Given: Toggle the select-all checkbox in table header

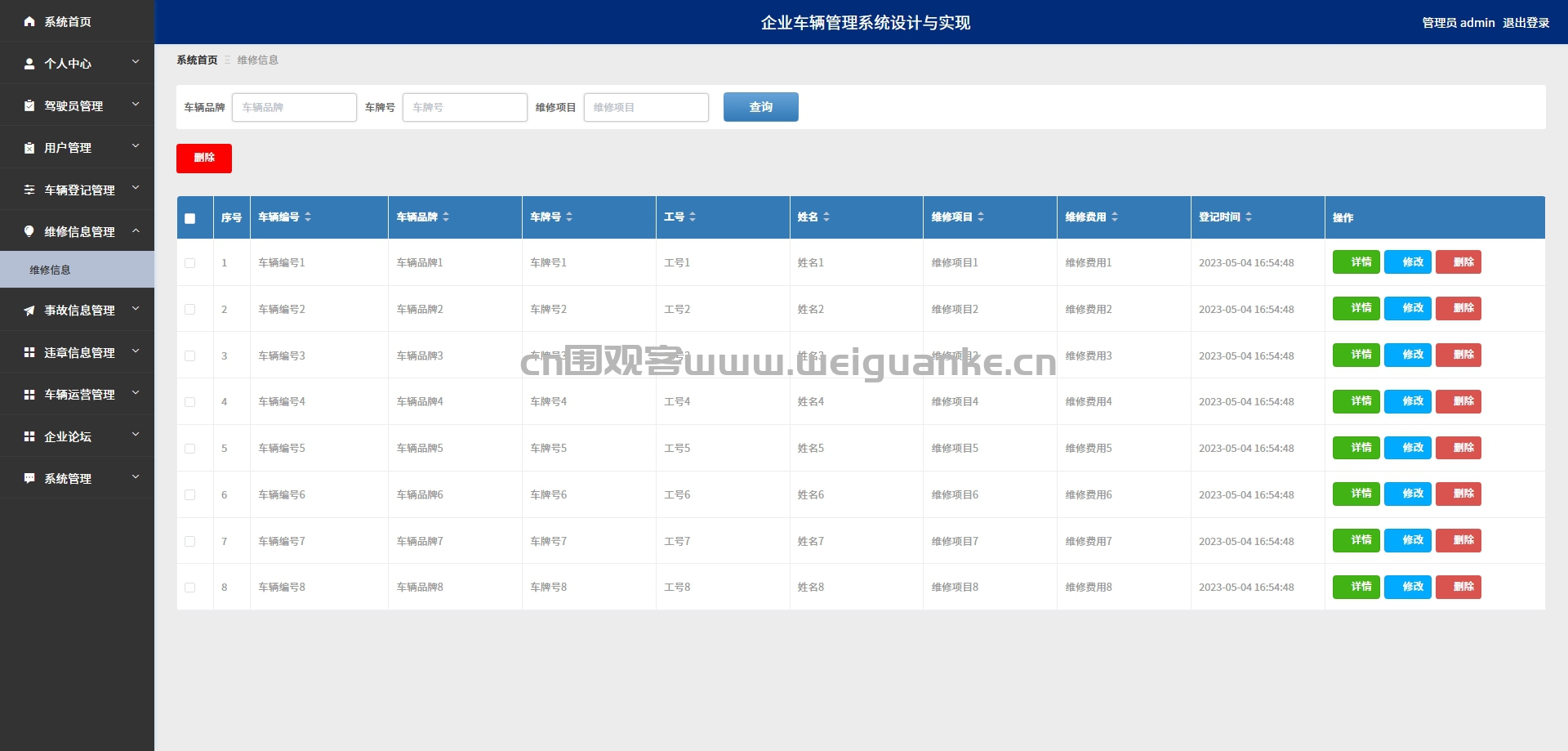Looking at the screenshot, I should tap(190, 218).
